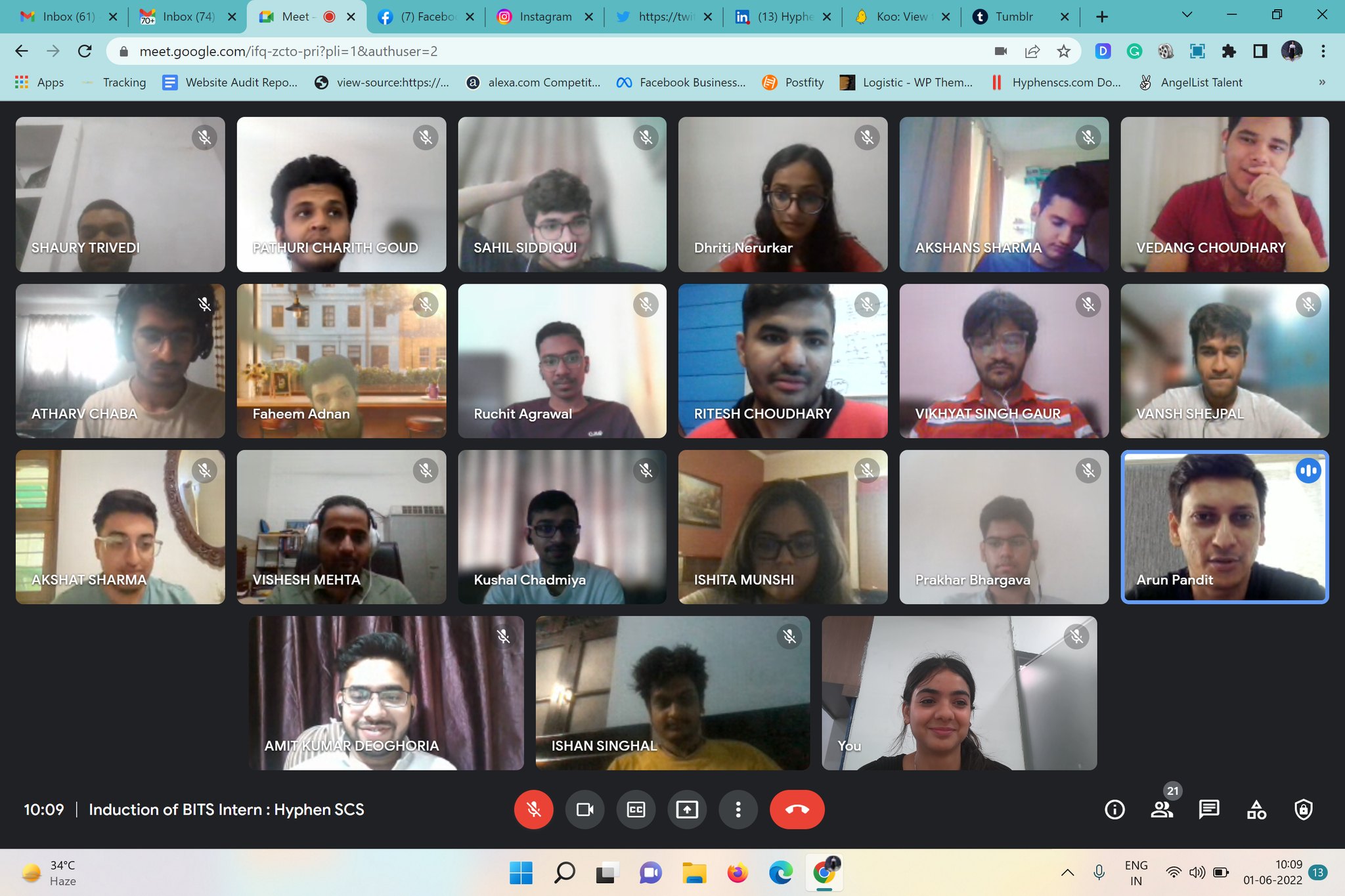Click Arun Pandit speaking indicator
Viewport: 1345px width, 896px height.
1307,470
